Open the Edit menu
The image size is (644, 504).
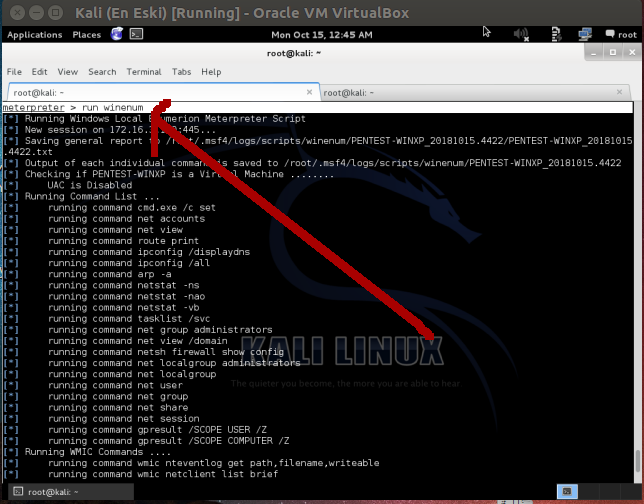[39, 72]
